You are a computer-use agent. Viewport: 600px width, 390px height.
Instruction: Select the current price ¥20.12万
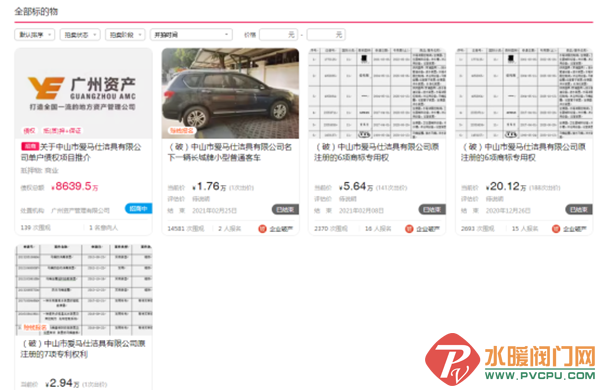[x=506, y=187]
